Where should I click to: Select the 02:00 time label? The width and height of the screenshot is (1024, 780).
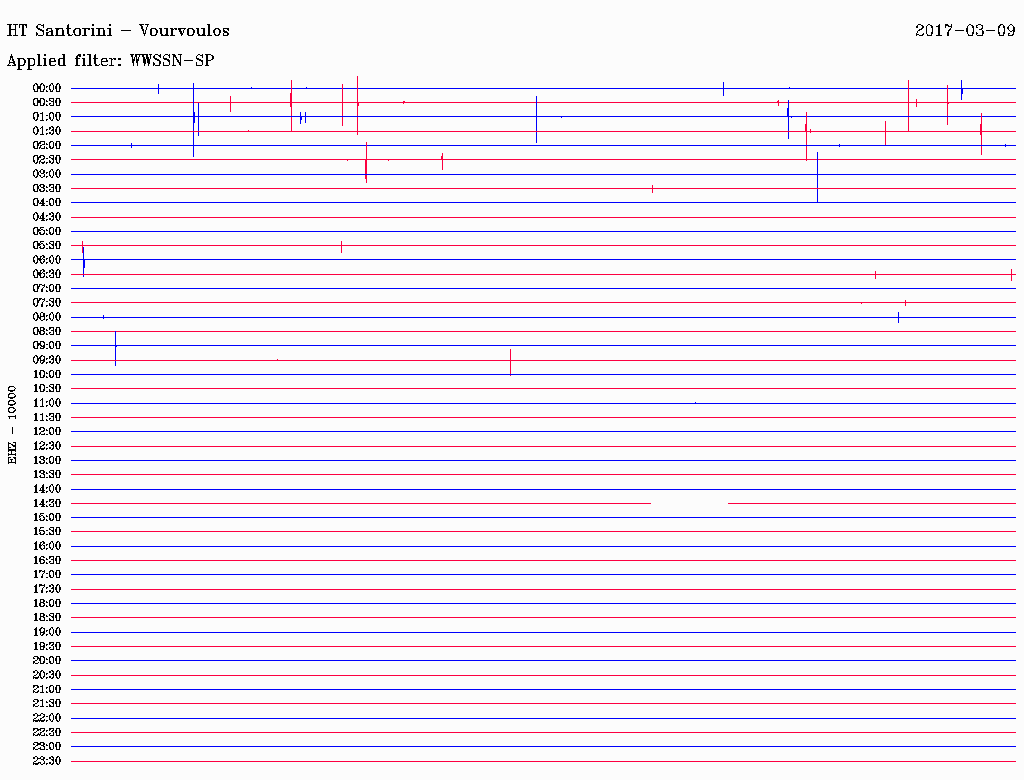[x=47, y=146]
